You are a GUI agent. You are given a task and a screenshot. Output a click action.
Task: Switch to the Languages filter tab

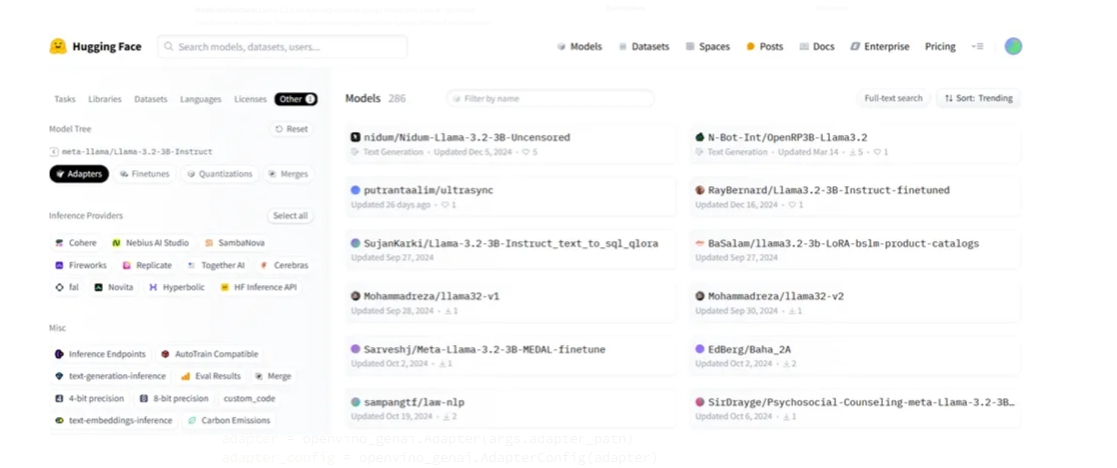pos(201,99)
